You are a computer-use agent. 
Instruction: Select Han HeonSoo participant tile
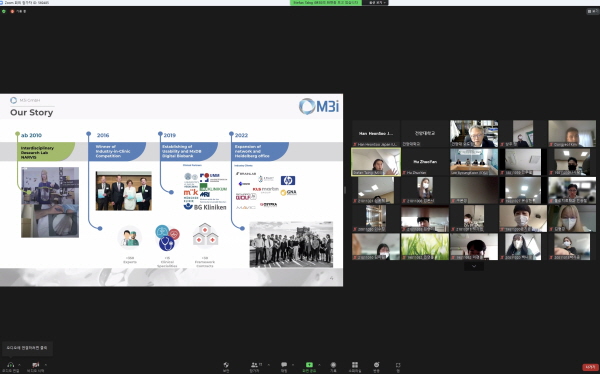pyautogui.click(x=376, y=134)
